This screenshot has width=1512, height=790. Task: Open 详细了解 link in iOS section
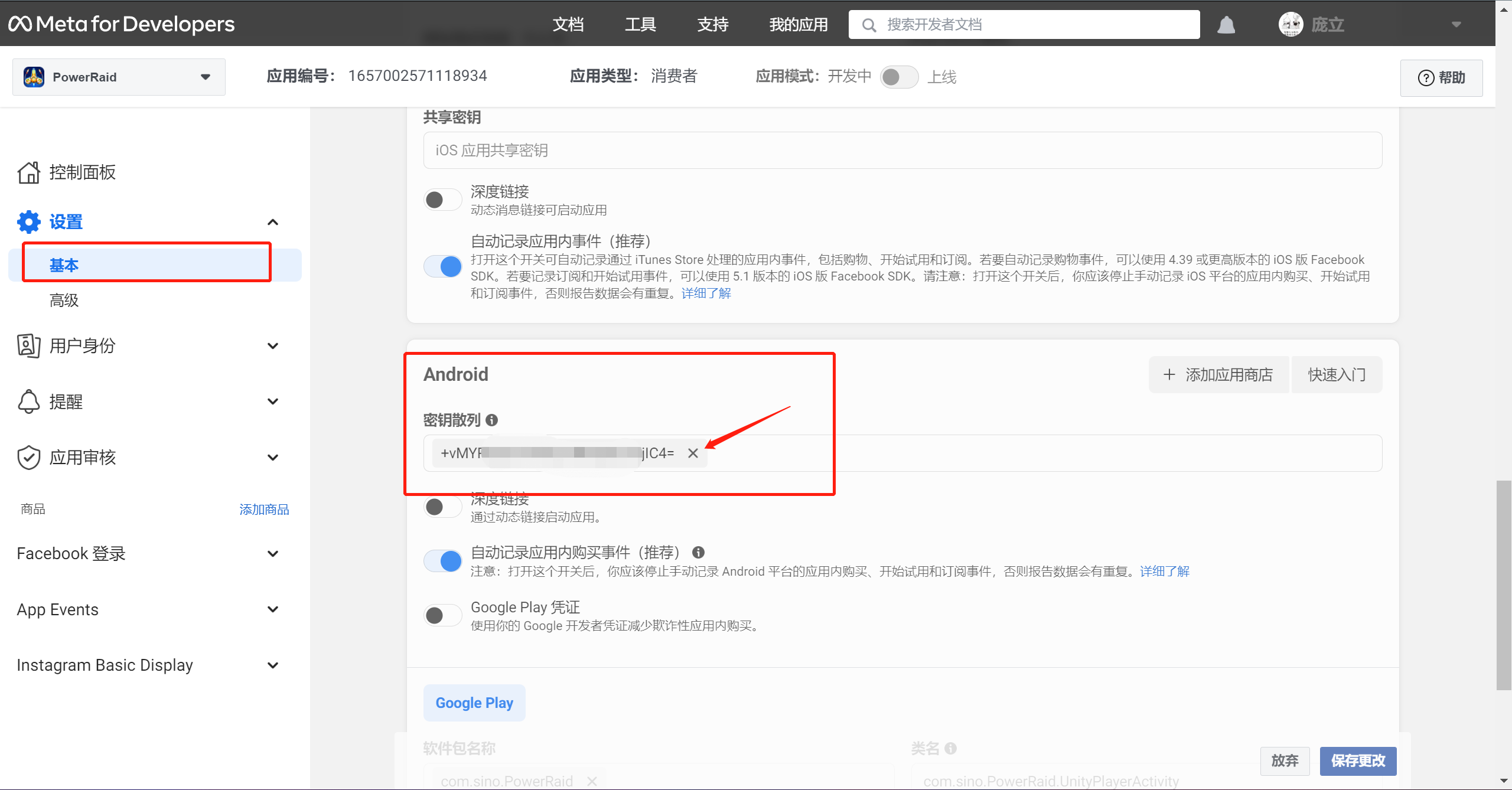pyautogui.click(x=706, y=293)
